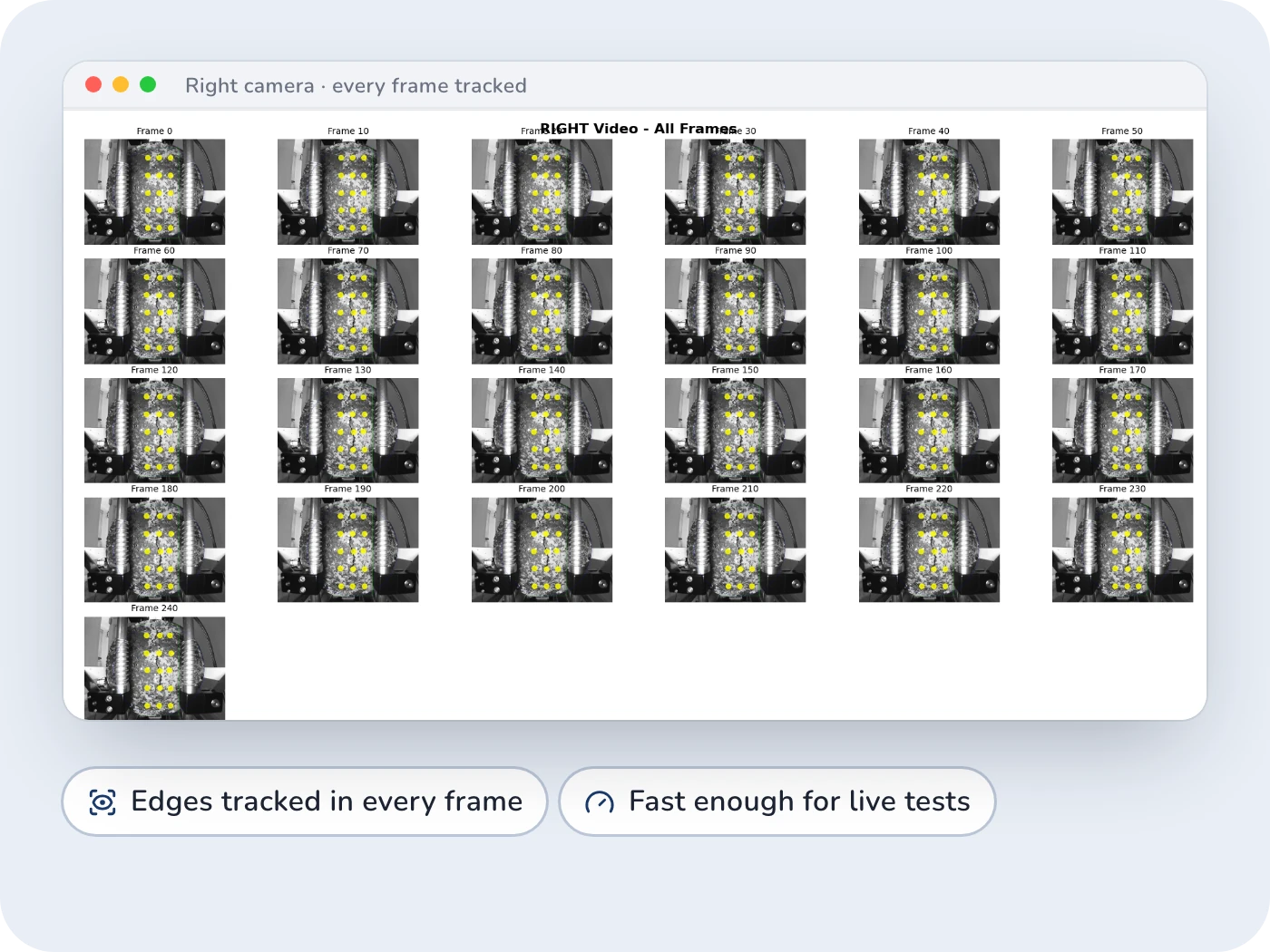Open the Frame 120 thumbnail
This screenshot has height=952, width=1270.
(x=155, y=431)
